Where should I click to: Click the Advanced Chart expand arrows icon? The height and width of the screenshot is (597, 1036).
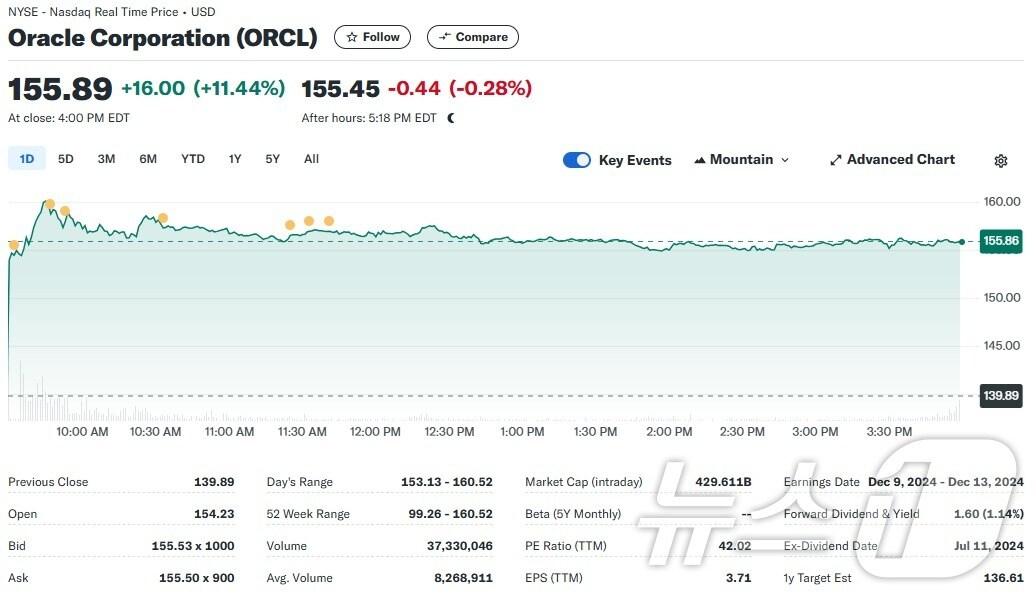835,161
